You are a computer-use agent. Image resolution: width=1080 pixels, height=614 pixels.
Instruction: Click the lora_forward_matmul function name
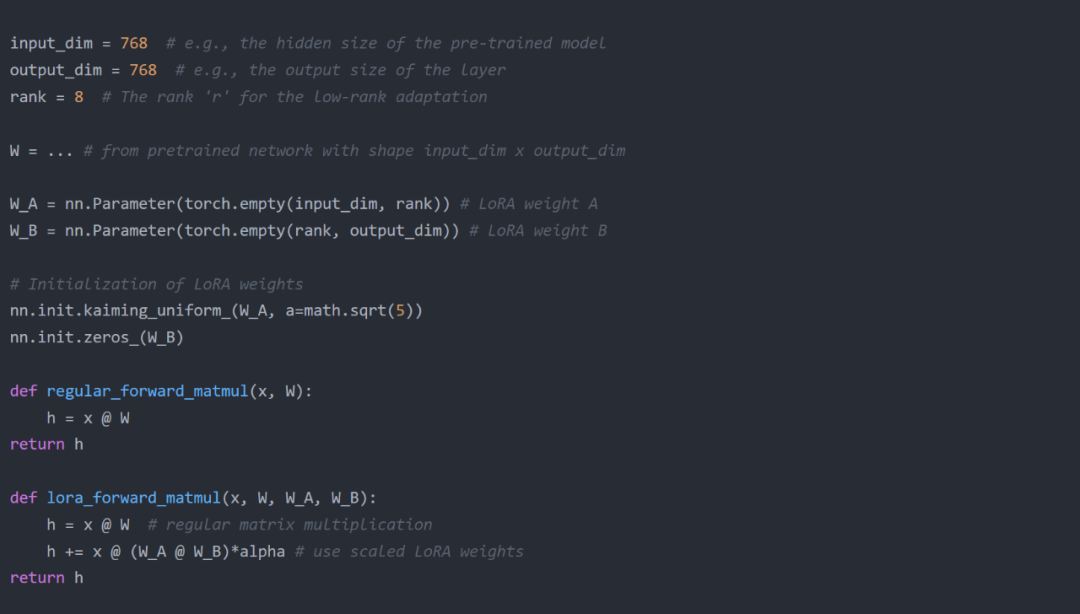pyautogui.click(x=133, y=498)
